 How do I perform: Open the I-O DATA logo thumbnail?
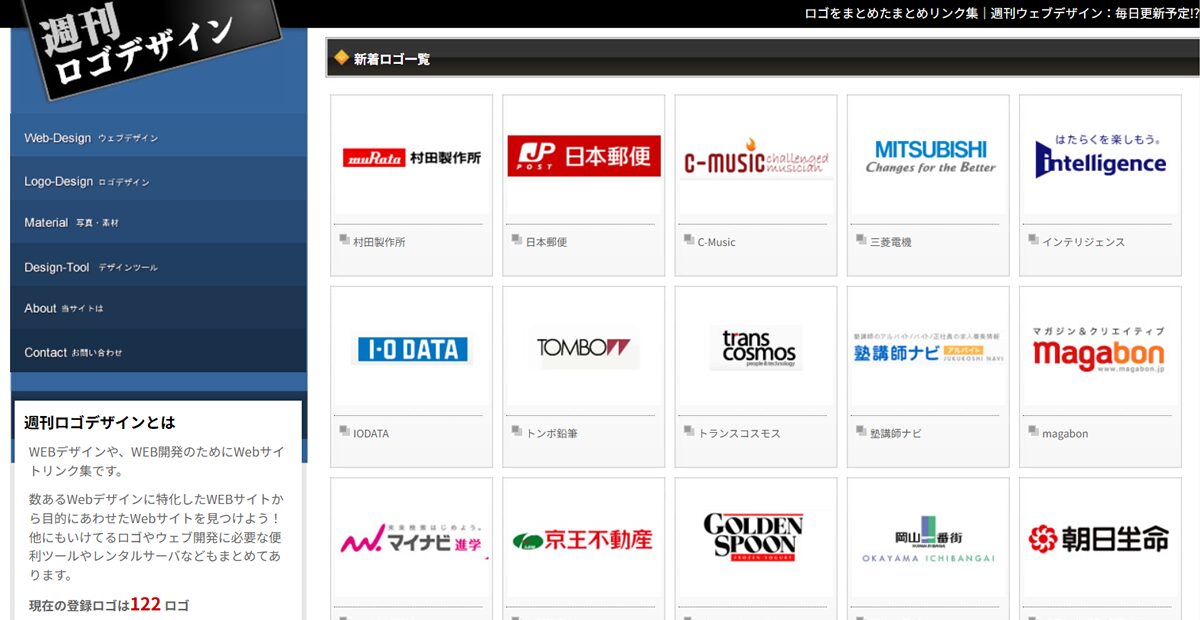pyautogui.click(x=412, y=349)
